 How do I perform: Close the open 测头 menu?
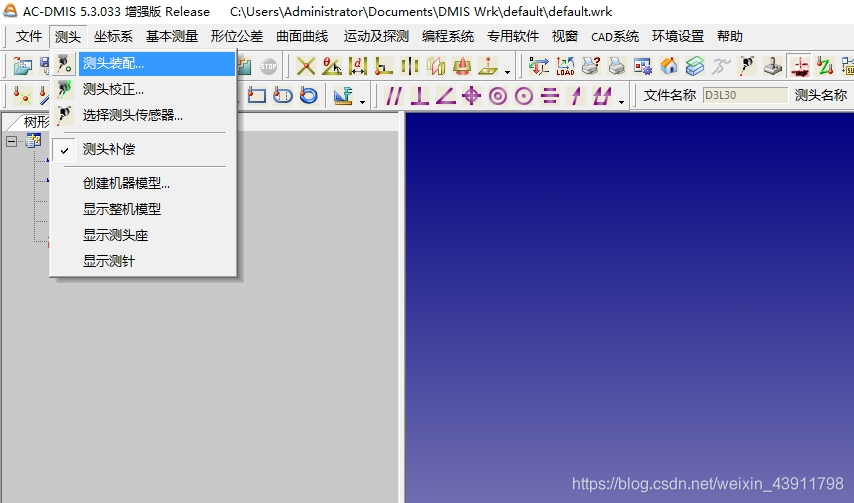(68, 36)
